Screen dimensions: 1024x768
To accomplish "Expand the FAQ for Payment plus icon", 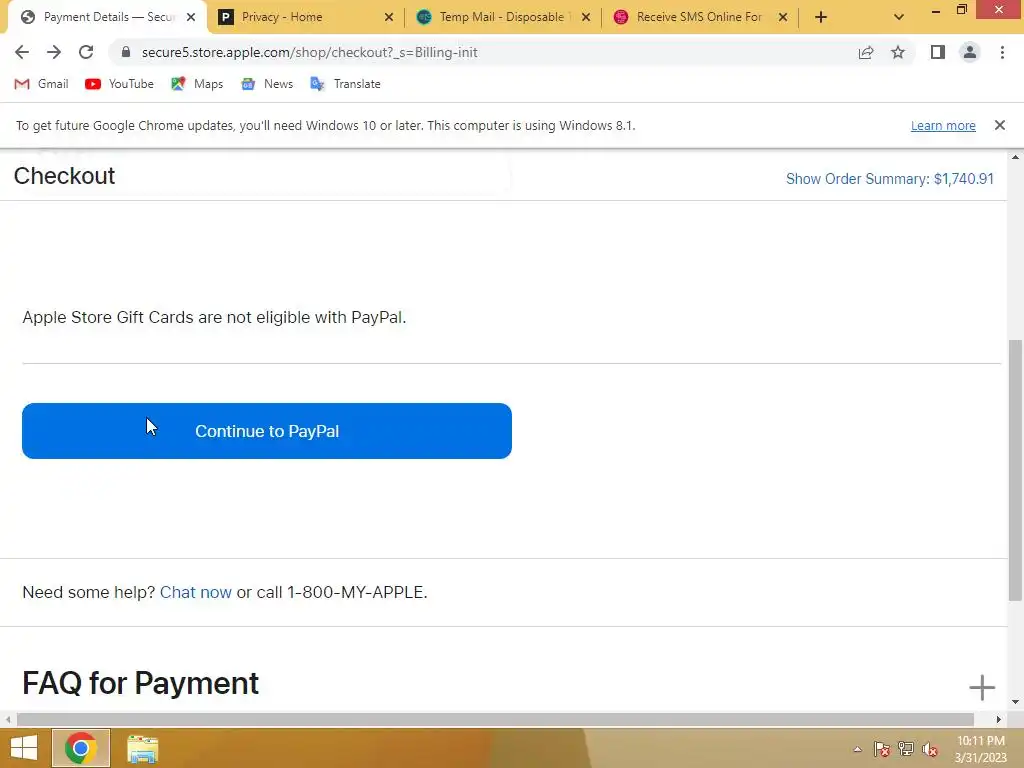I will tap(982, 687).
